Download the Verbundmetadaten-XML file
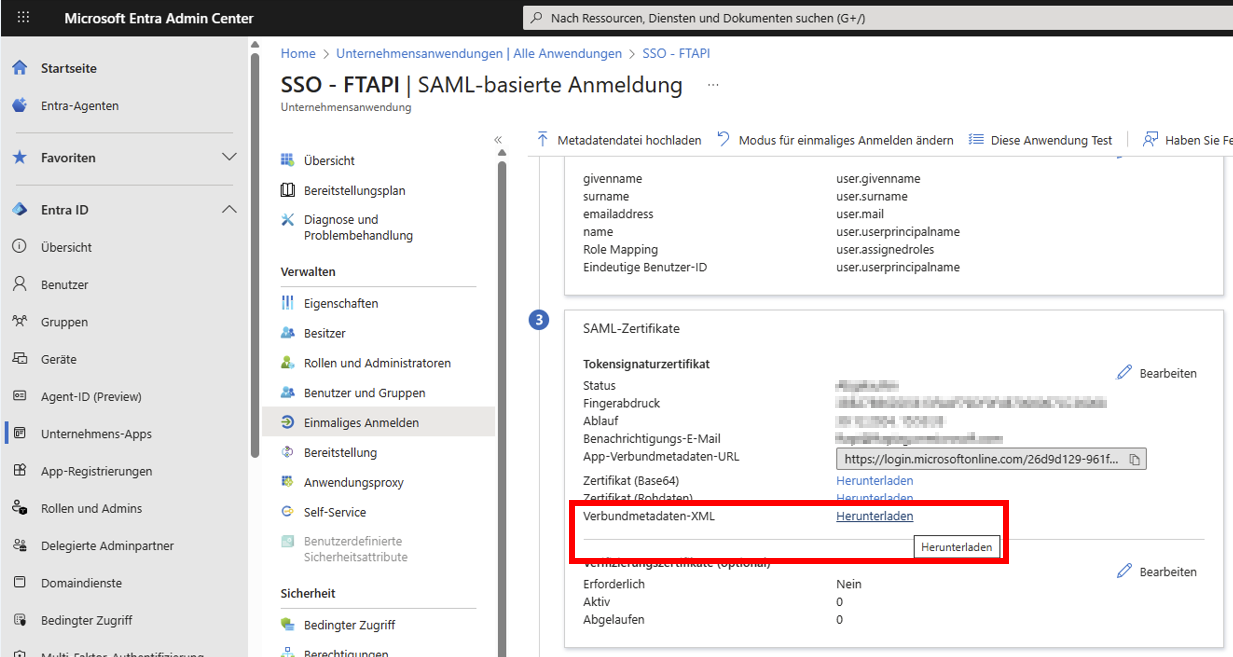The width and height of the screenshot is (1233, 657). tap(874, 516)
